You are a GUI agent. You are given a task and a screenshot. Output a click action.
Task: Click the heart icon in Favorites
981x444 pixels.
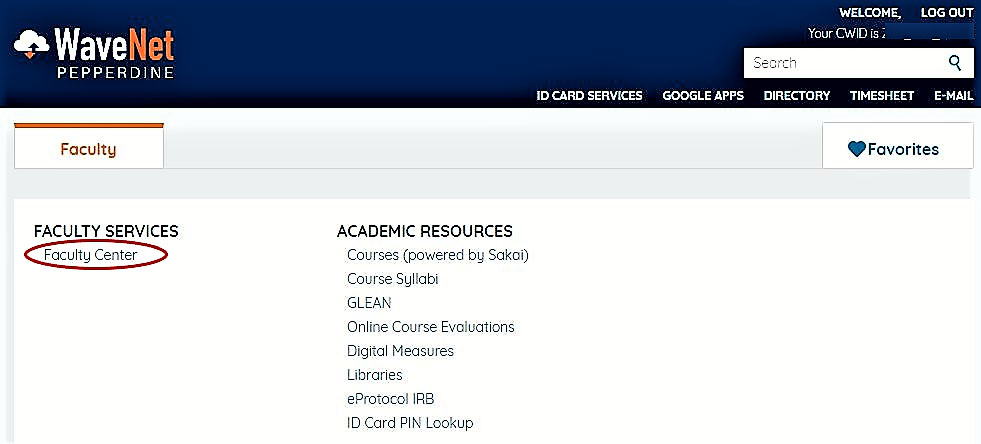click(x=856, y=149)
